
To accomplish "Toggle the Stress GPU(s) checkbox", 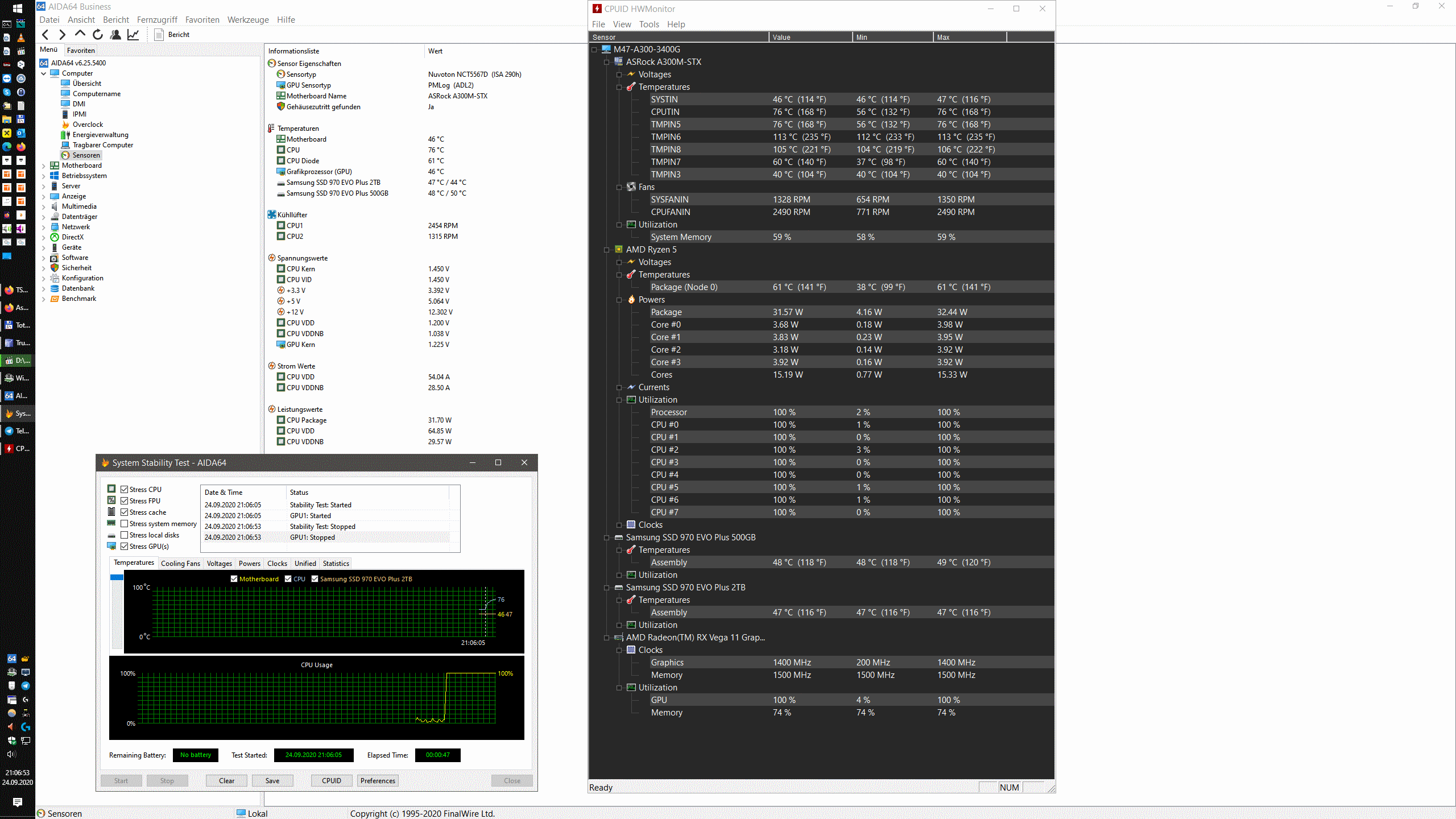I will coord(124,546).
